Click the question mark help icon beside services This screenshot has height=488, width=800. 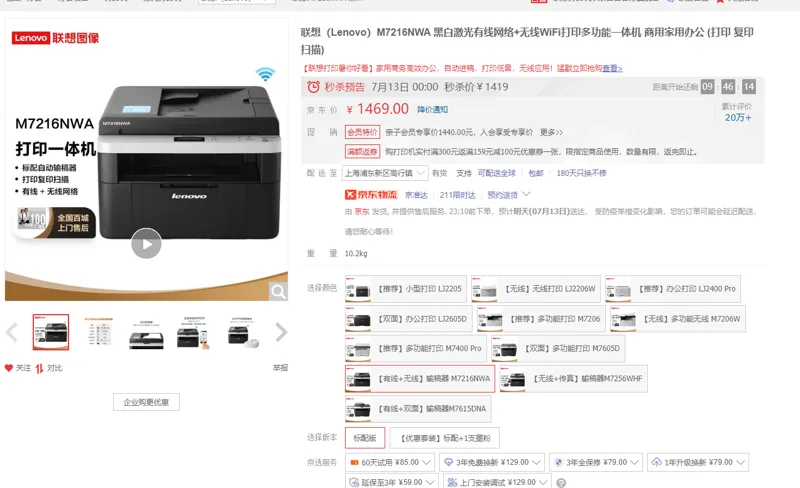click(x=561, y=482)
